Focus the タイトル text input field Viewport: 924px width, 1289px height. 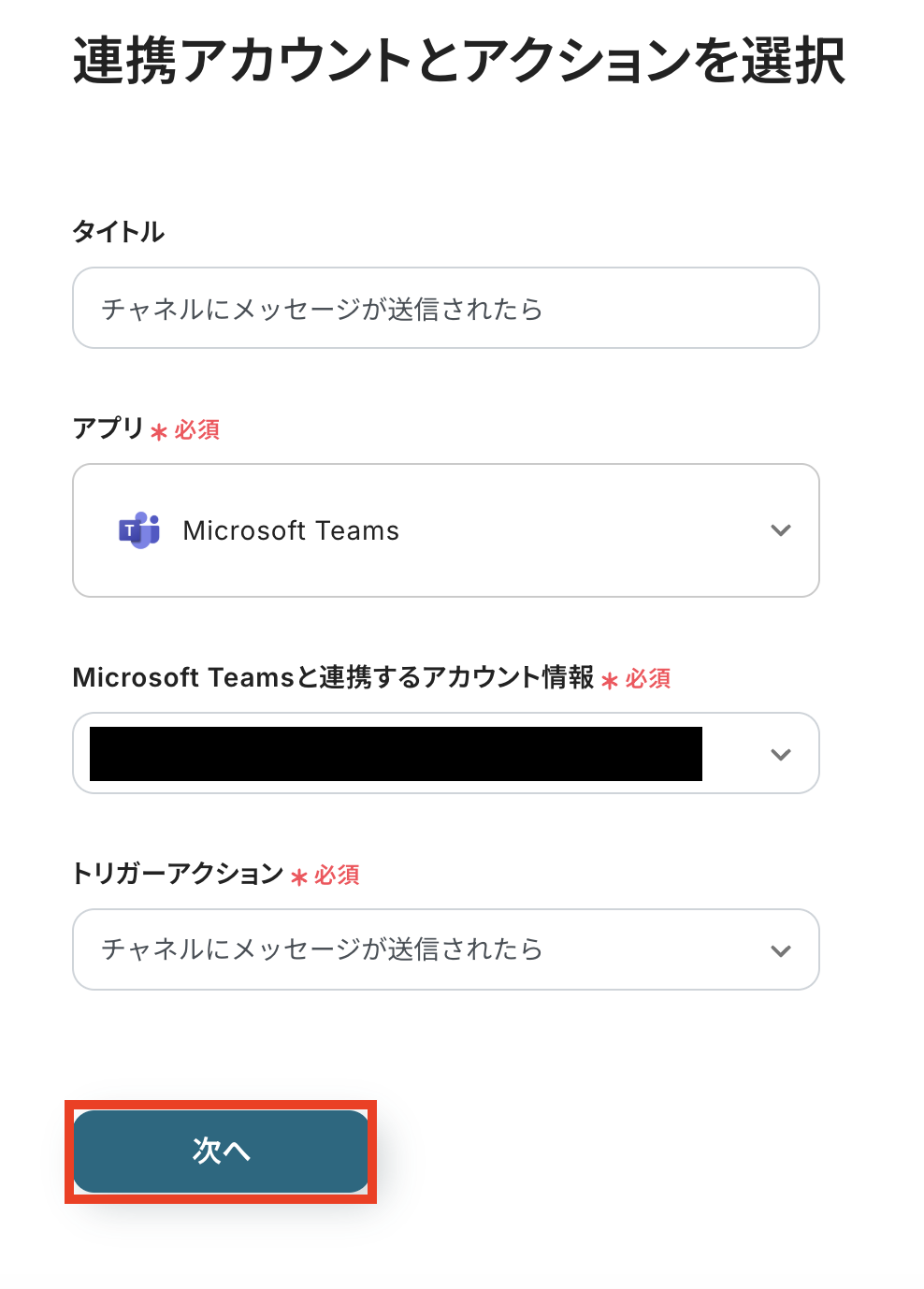445,309
